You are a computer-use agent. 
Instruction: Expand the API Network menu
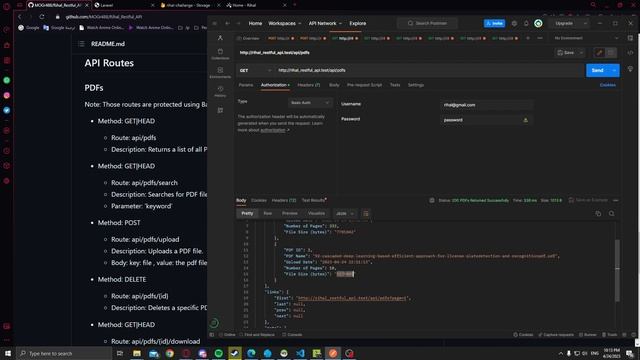[x=325, y=24]
